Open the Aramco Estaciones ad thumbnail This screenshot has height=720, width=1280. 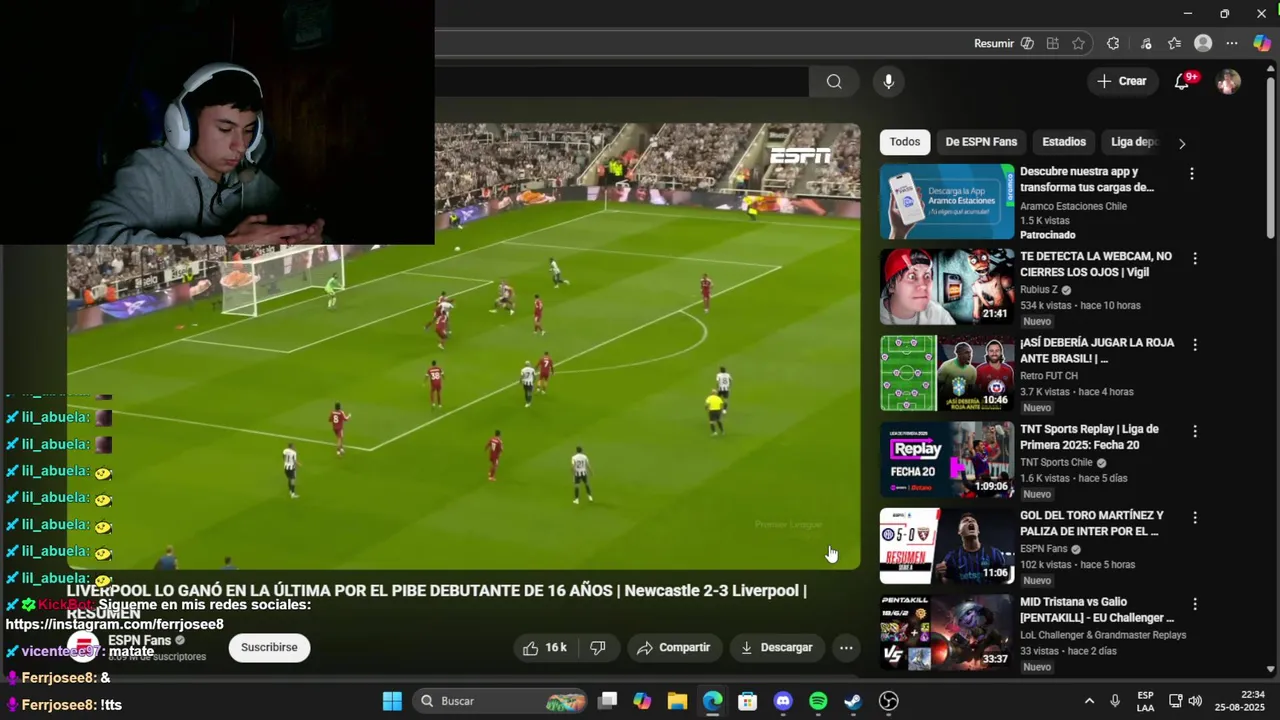pyautogui.click(x=947, y=202)
